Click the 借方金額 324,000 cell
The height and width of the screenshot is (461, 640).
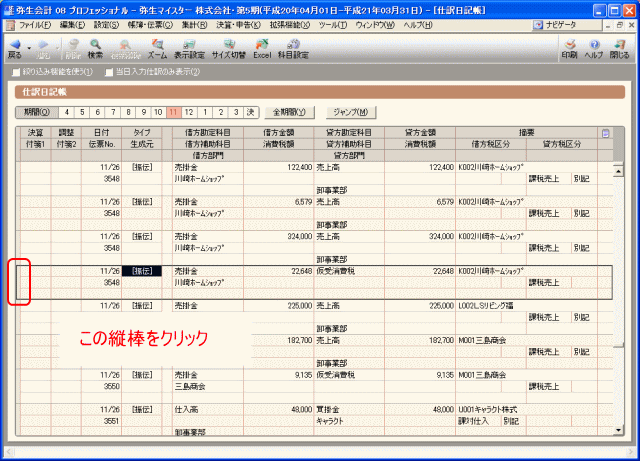279,236
